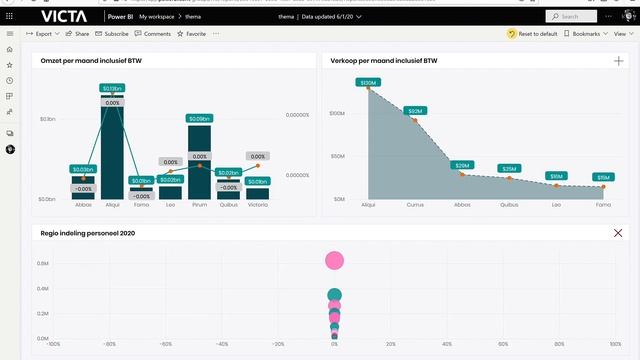The width and height of the screenshot is (640, 360).
Task: Open toolbar more options ellipsis
Action: pos(216,33)
